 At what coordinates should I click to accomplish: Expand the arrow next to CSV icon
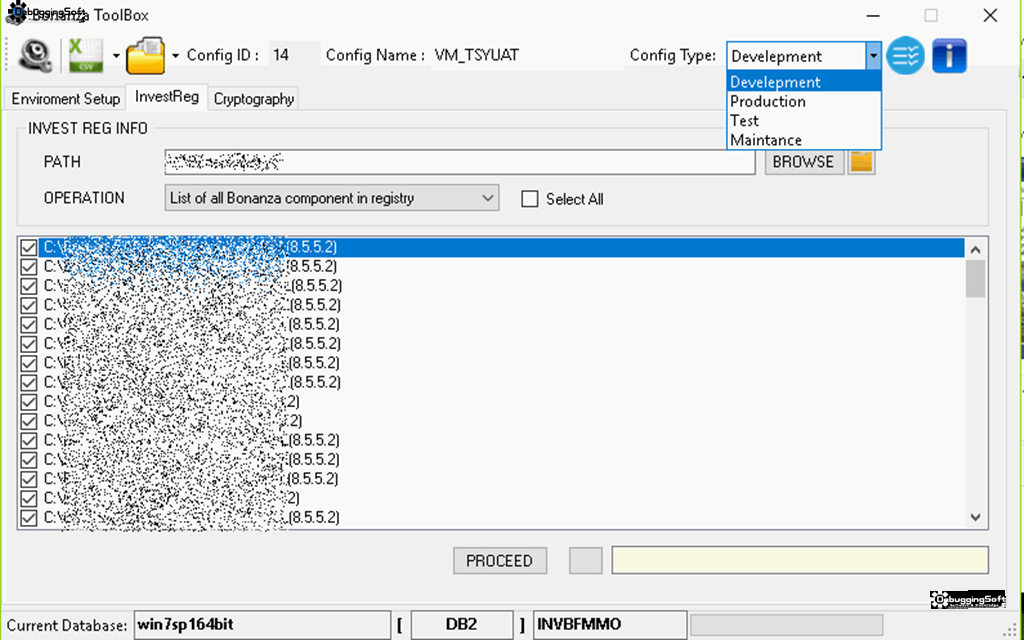pos(116,56)
